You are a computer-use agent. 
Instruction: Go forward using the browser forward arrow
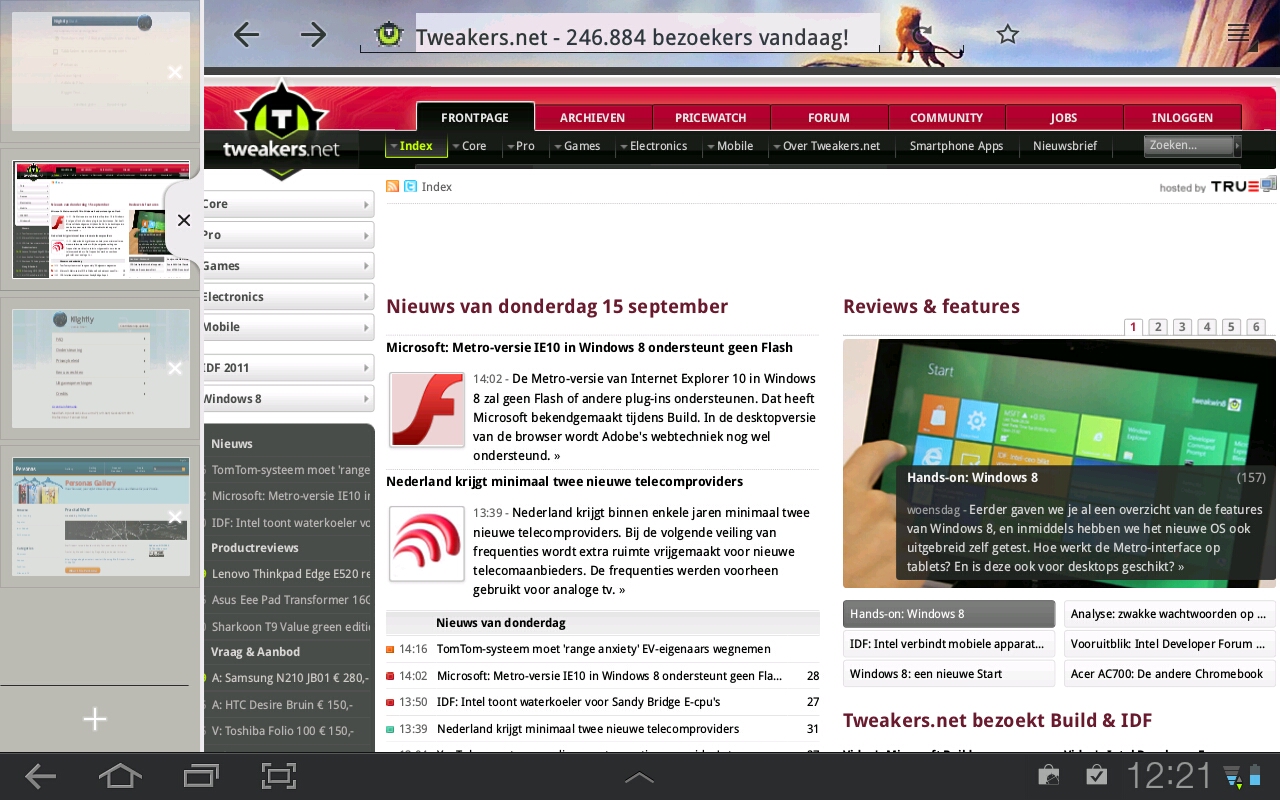click(x=314, y=35)
